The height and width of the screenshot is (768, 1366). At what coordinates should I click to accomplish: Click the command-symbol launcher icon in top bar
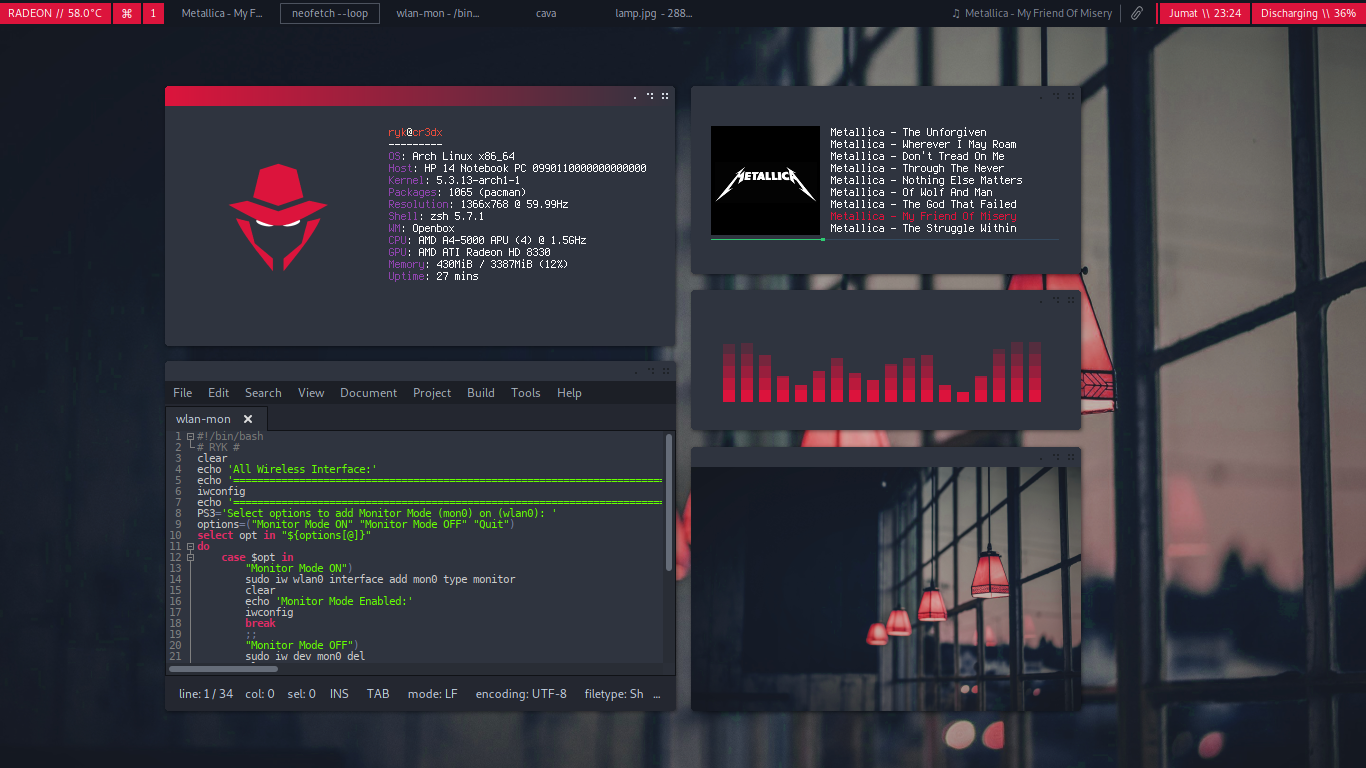[127, 13]
